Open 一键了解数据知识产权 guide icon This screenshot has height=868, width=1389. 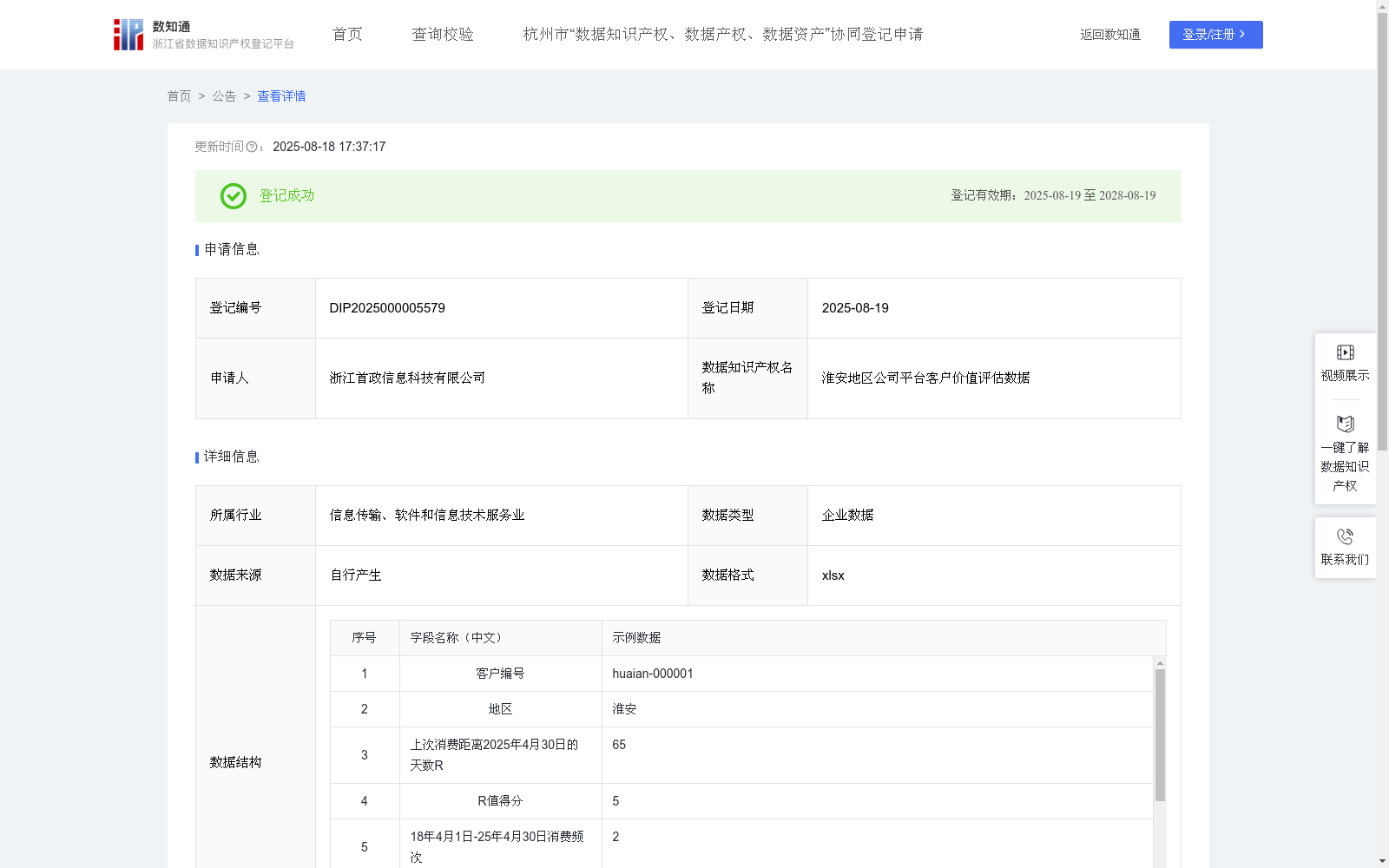1345,424
